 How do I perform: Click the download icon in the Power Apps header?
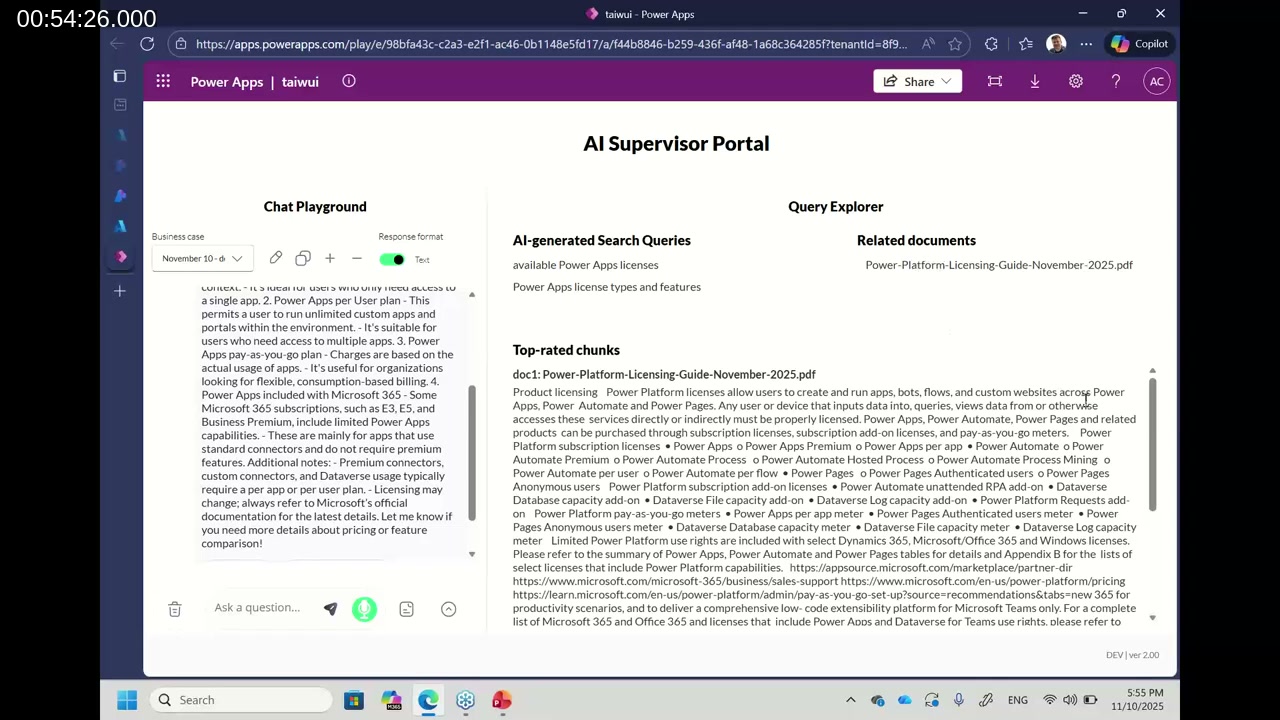[x=1035, y=82]
